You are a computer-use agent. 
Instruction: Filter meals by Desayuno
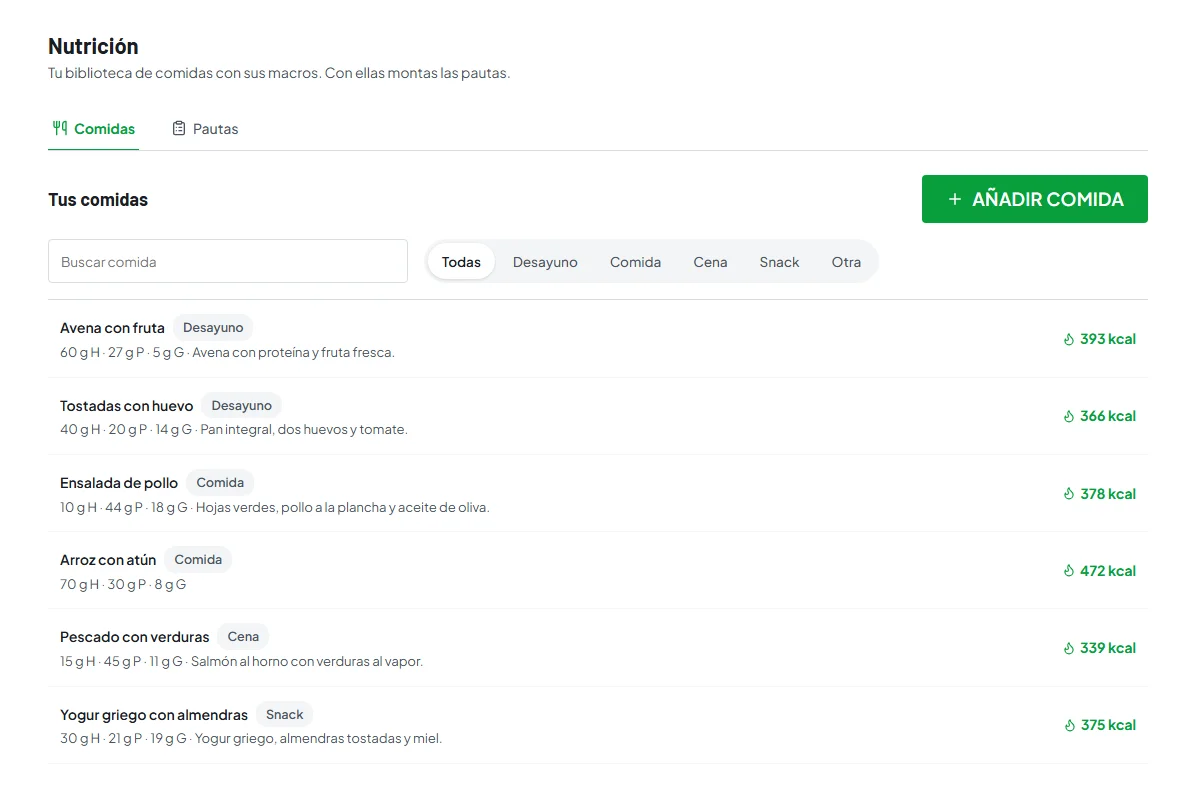545,262
